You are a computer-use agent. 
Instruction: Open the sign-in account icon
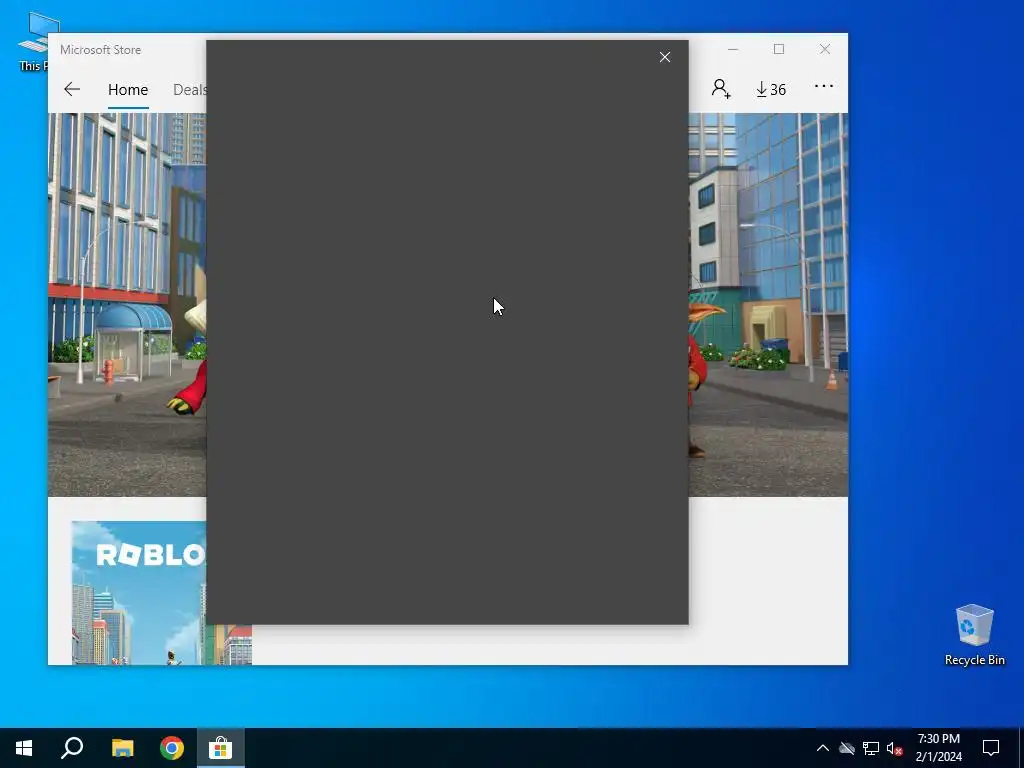point(721,88)
